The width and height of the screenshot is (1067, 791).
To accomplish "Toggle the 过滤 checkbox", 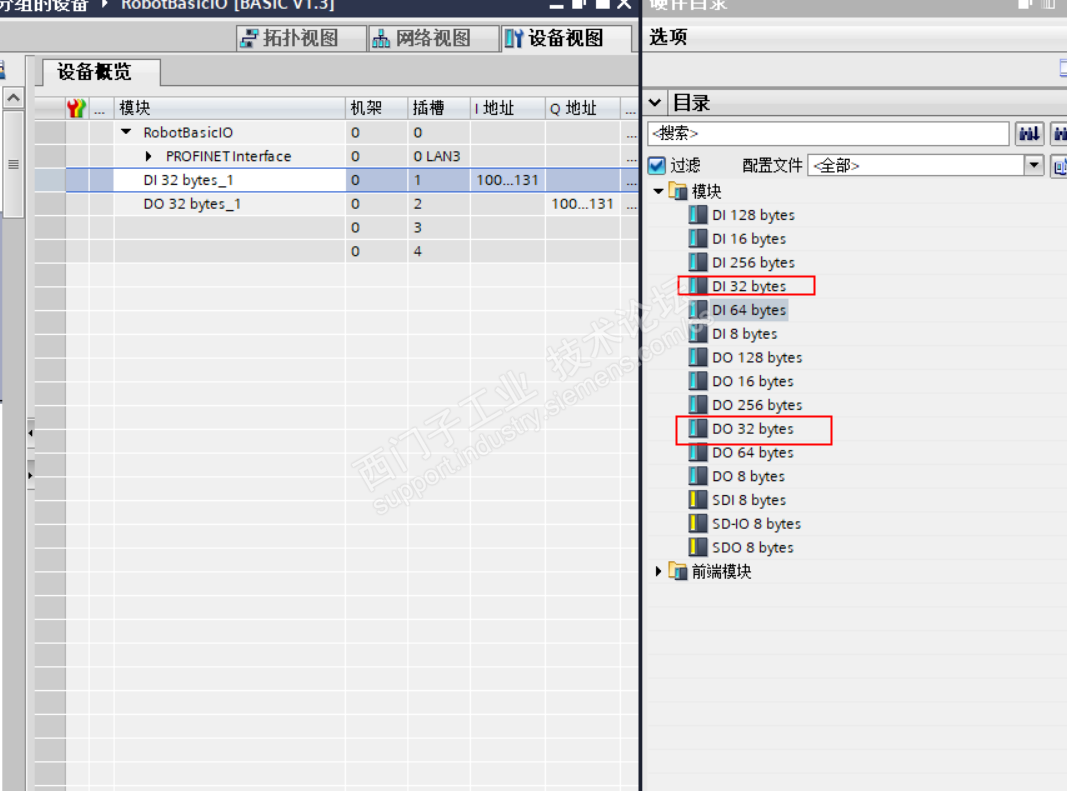I will [x=657, y=165].
